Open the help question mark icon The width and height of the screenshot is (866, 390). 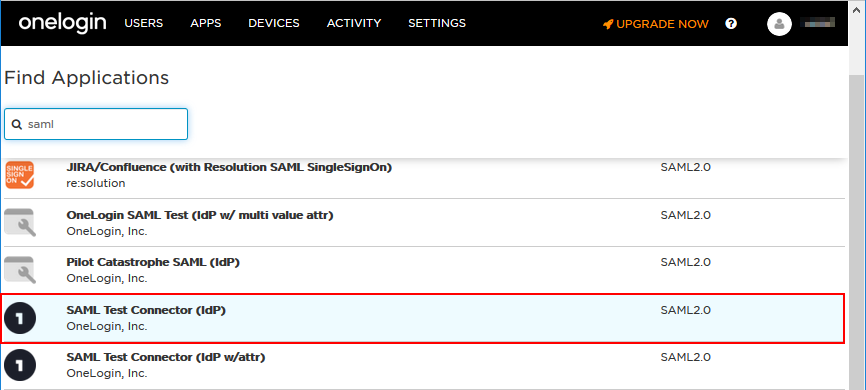click(731, 24)
